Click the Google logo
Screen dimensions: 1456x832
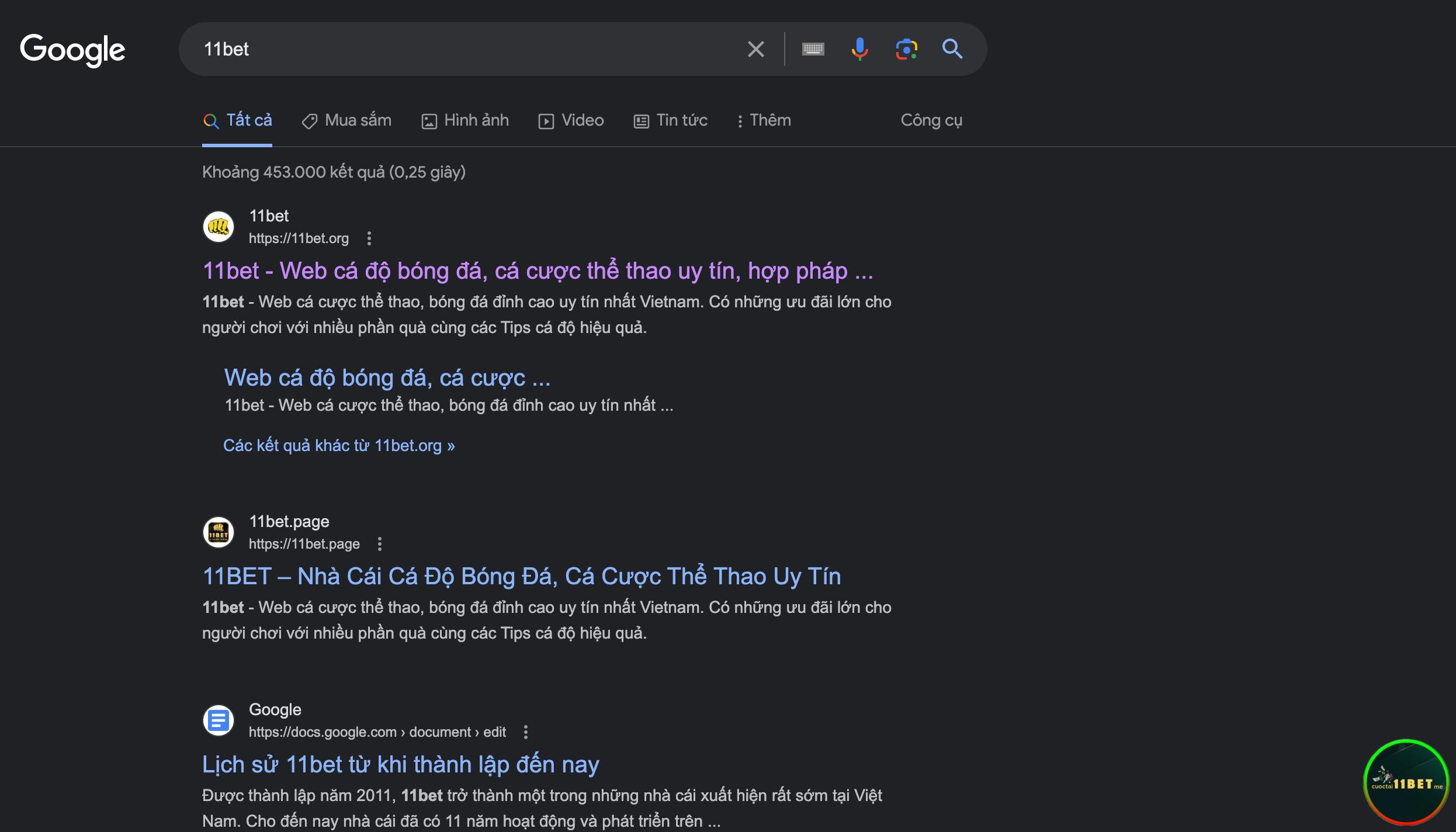tap(72, 50)
